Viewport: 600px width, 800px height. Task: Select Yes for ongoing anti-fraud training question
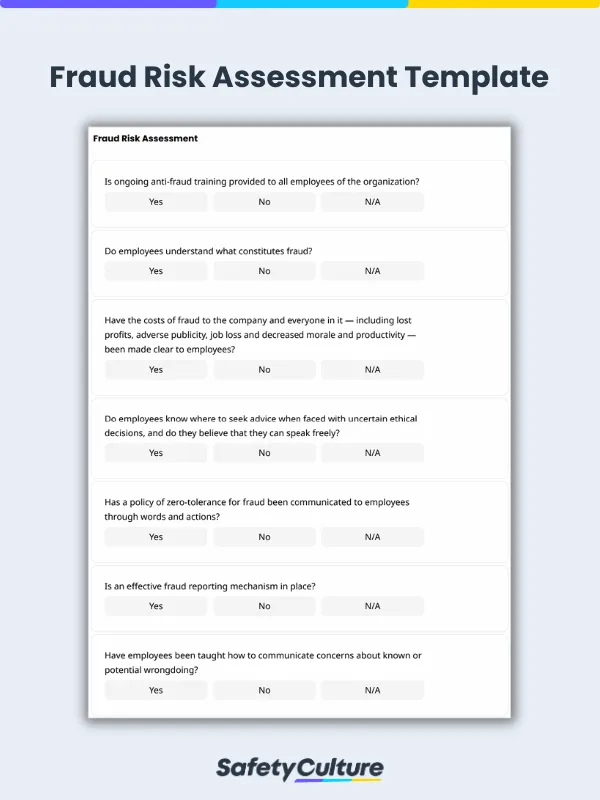pos(156,202)
